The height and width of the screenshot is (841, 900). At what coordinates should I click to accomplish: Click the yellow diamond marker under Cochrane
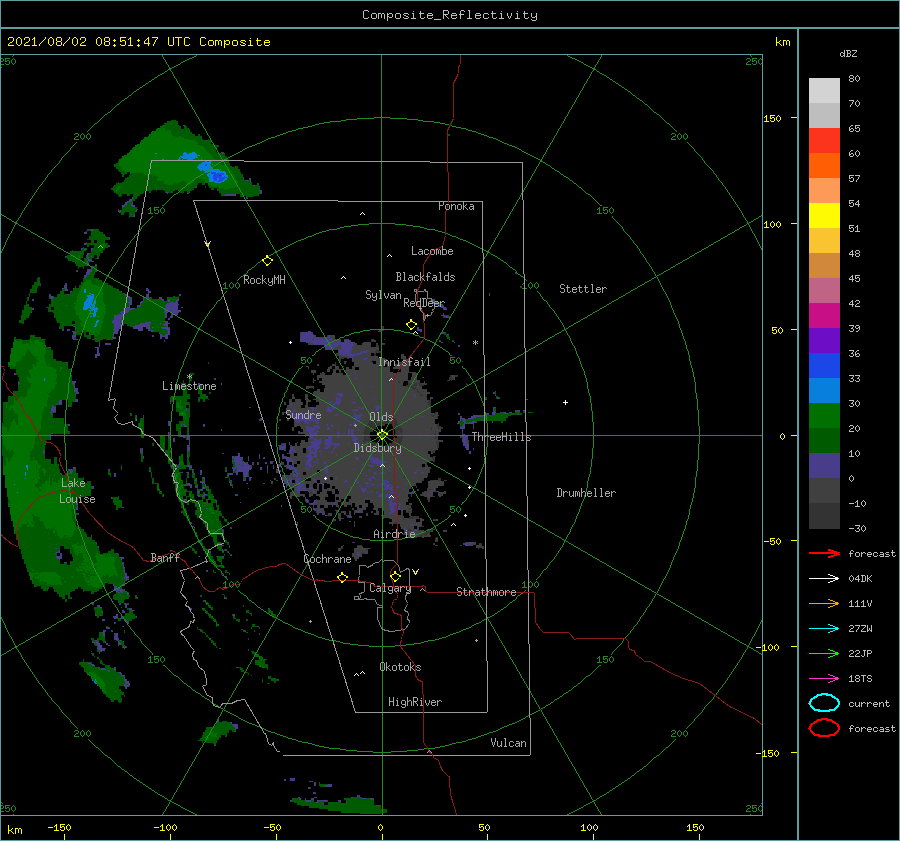pyautogui.click(x=343, y=578)
